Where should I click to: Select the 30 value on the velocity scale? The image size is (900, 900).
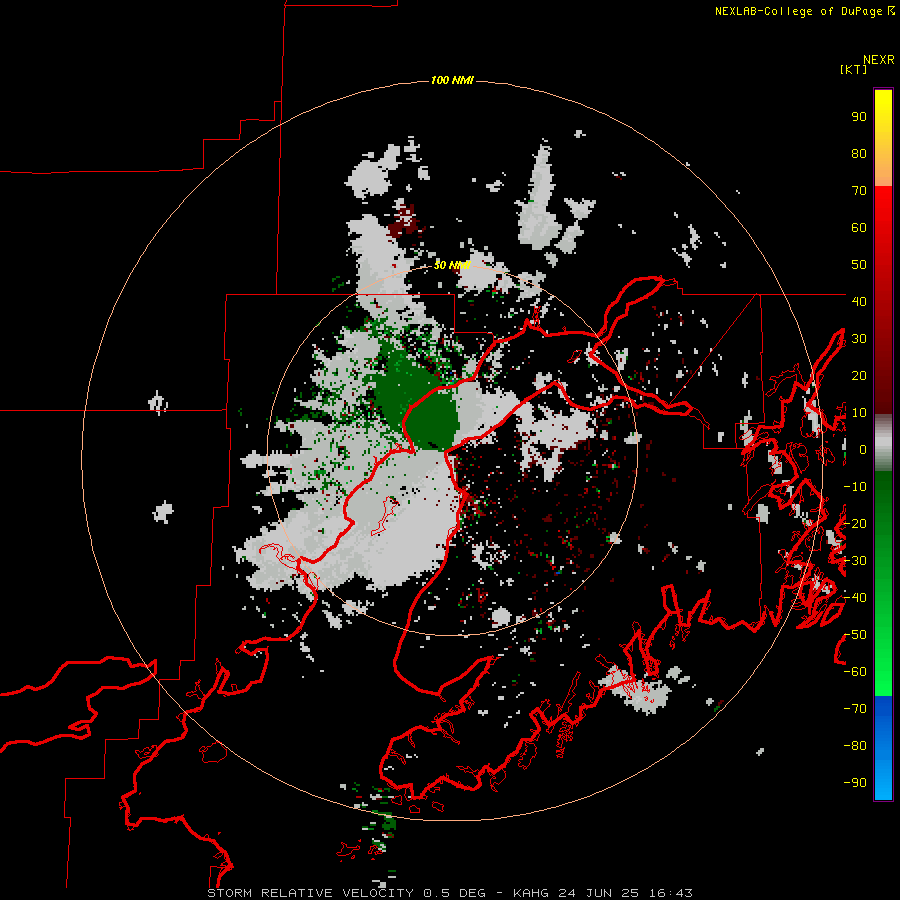pyautogui.click(x=859, y=339)
